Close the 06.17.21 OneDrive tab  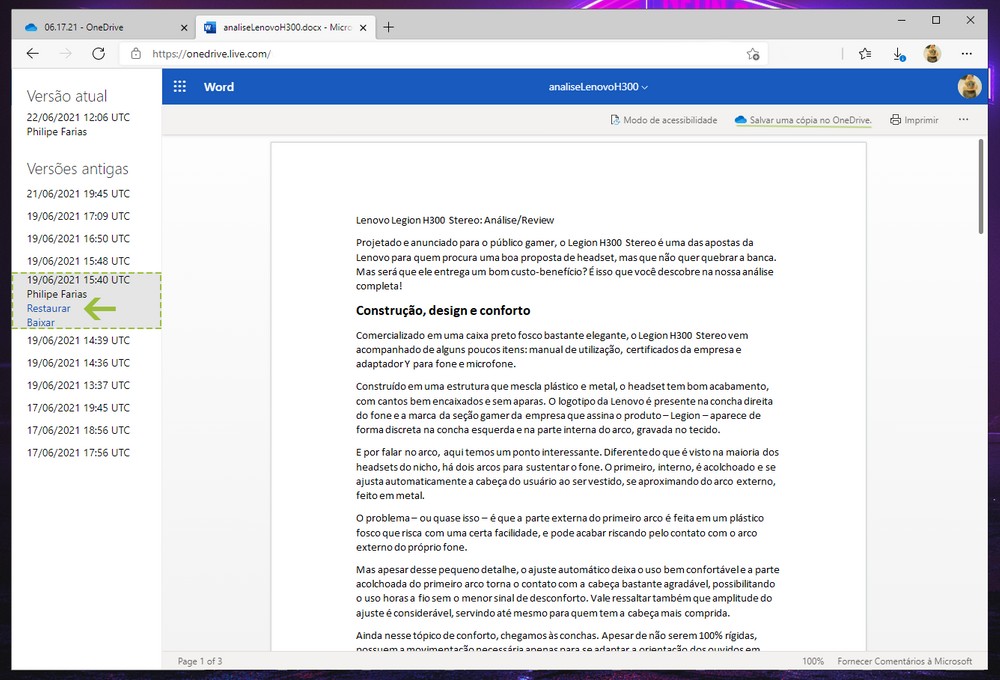(184, 27)
